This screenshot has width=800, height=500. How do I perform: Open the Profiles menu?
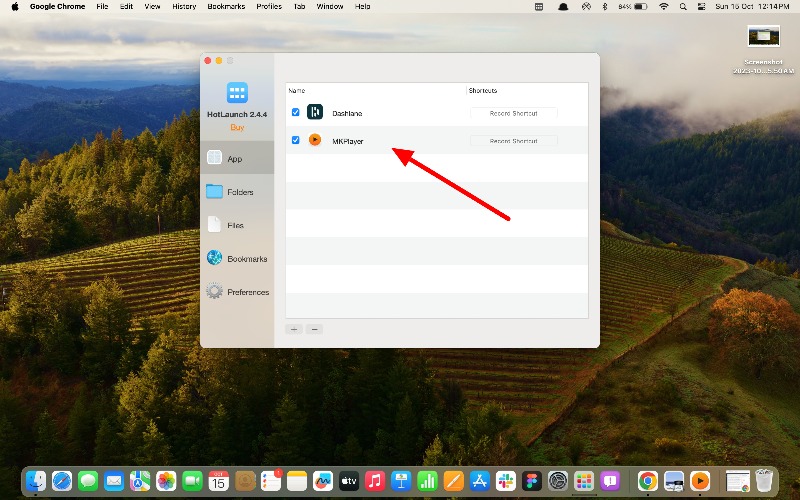point(269,7)
